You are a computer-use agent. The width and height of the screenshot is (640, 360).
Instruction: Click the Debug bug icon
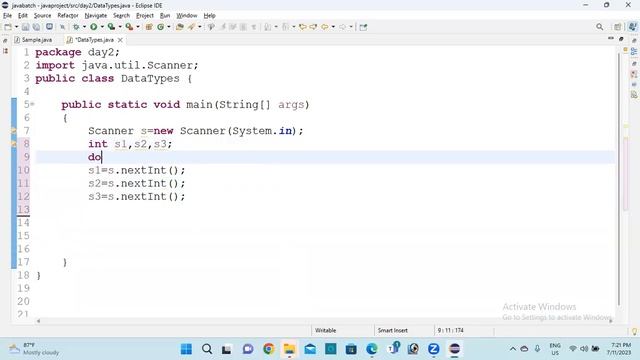coord(76,27)
